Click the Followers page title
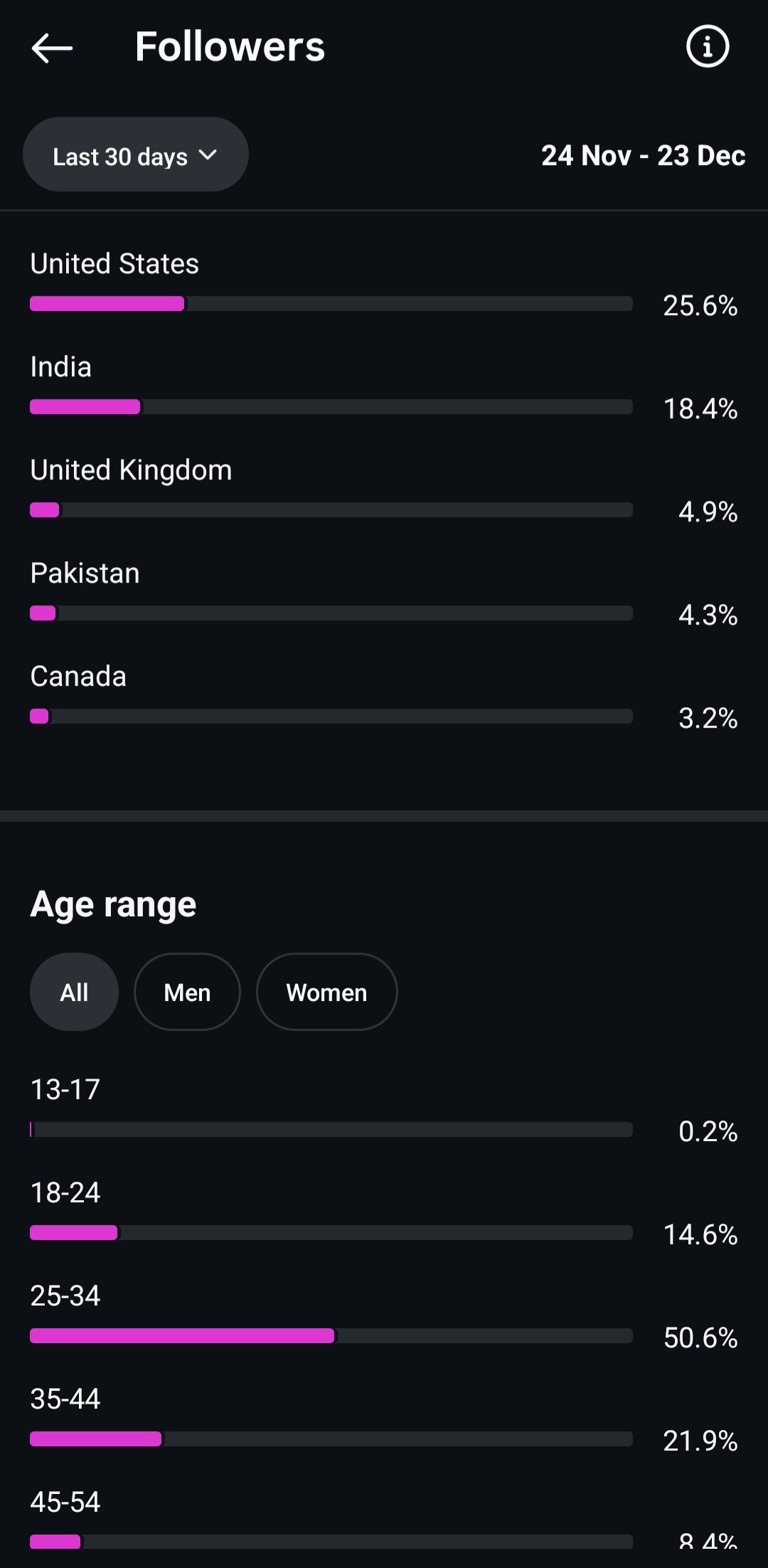Viewport: 768px width, 1568px height. click(x=230, y=47)
